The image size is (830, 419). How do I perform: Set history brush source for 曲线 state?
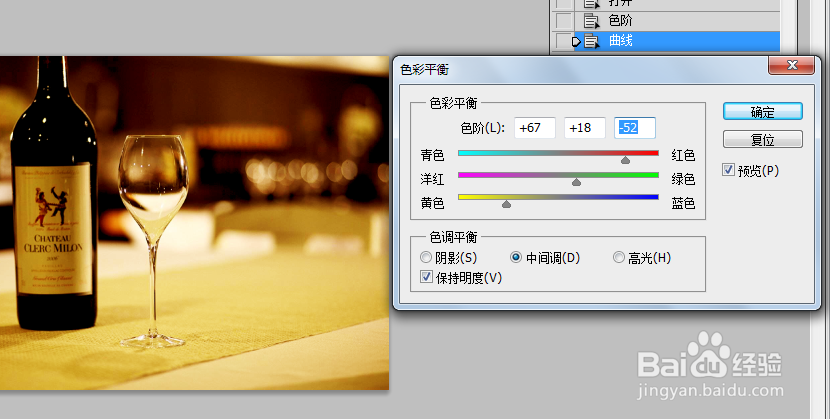pyautogui.click(x=563, y=41)
